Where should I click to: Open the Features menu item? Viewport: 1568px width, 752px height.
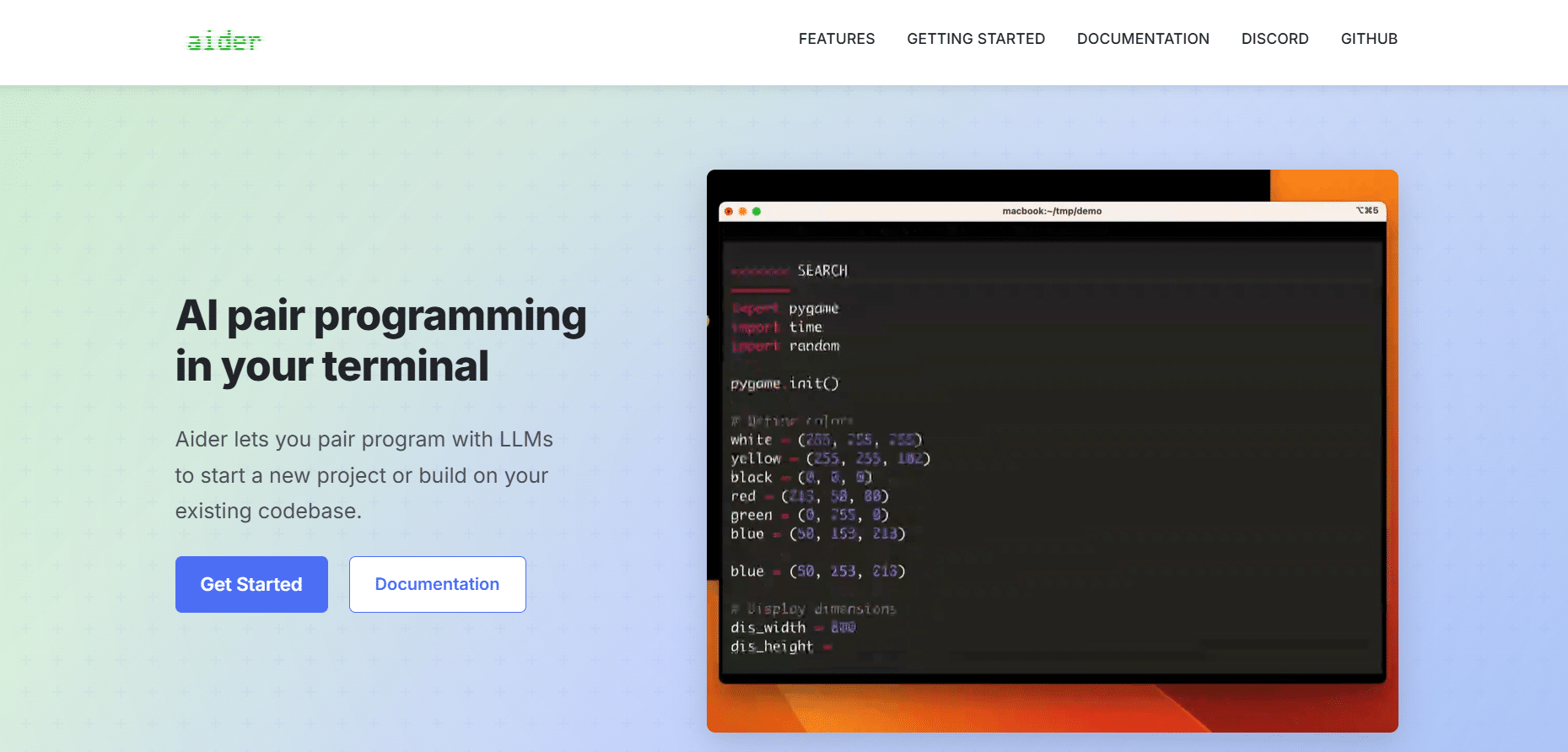(x=837, y=39)
